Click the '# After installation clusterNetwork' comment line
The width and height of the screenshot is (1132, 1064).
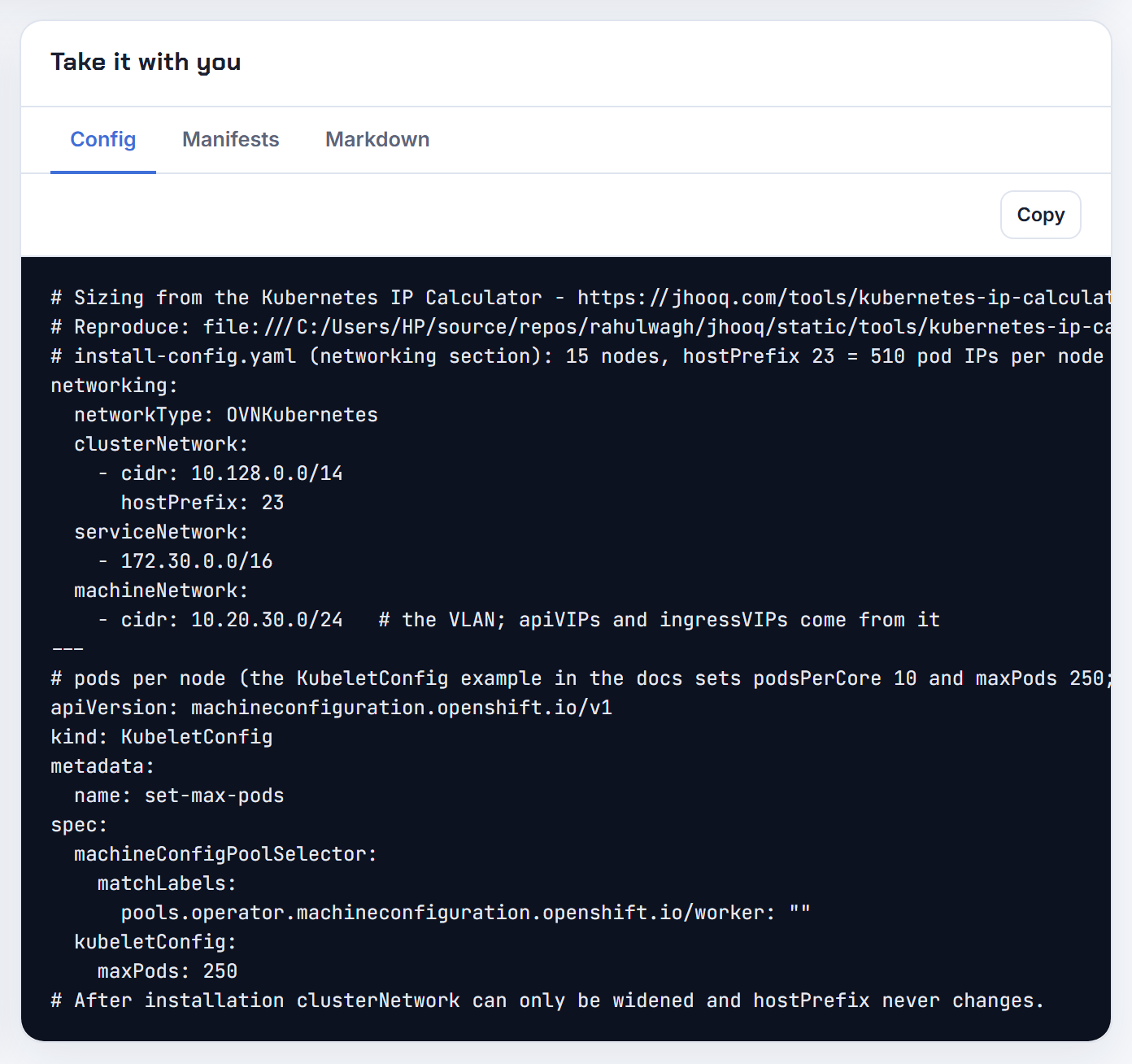[x=547, y=1001]
